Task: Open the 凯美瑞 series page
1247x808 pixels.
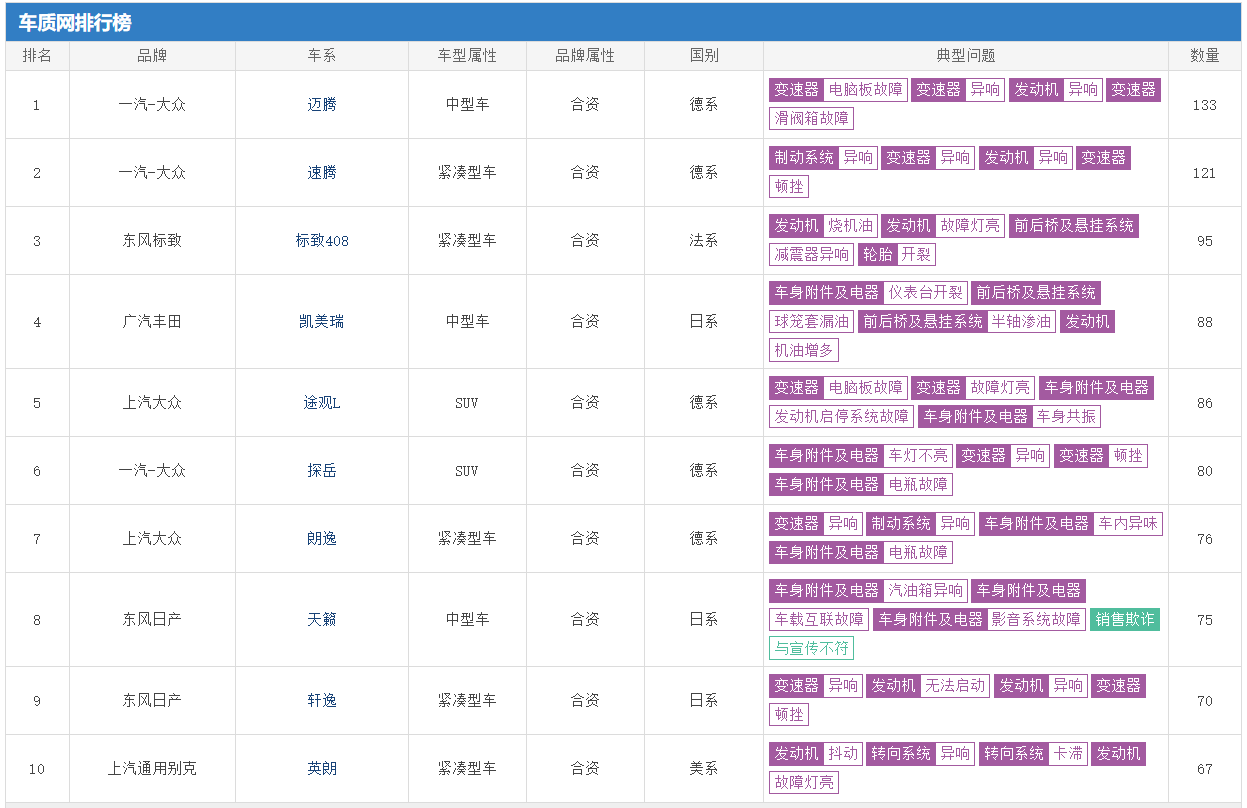Action: [x=321, y=322]
